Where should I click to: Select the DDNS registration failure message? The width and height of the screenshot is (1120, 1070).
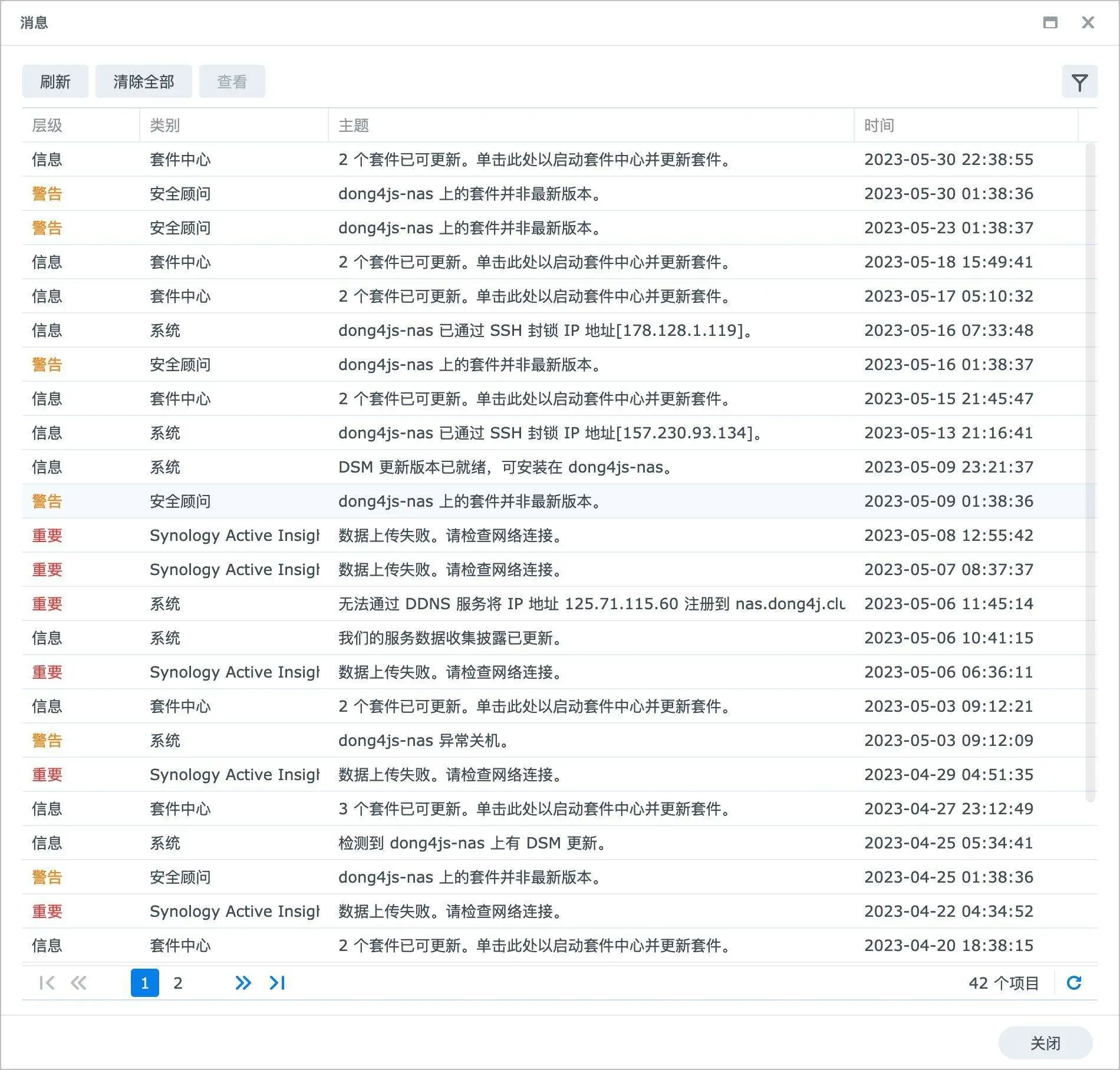coord(591,604)
